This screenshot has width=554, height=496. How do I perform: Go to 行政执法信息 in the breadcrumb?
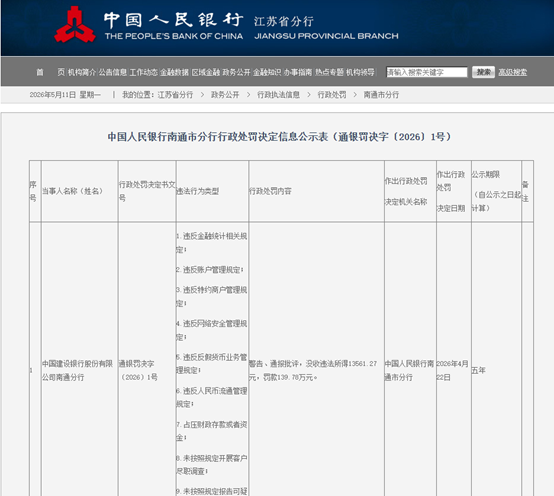click(278, 95)
